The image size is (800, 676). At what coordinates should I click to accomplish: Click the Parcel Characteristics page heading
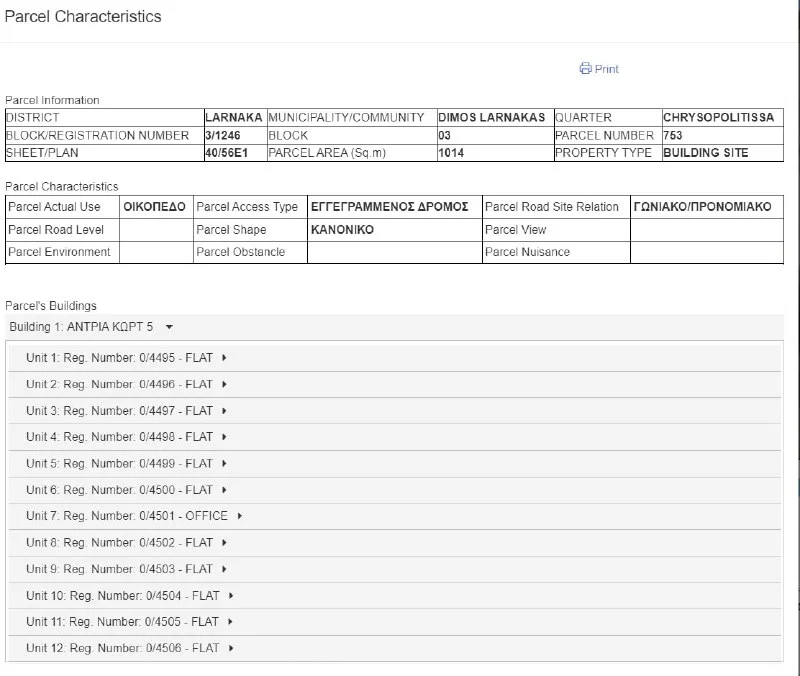pos(83,17)
